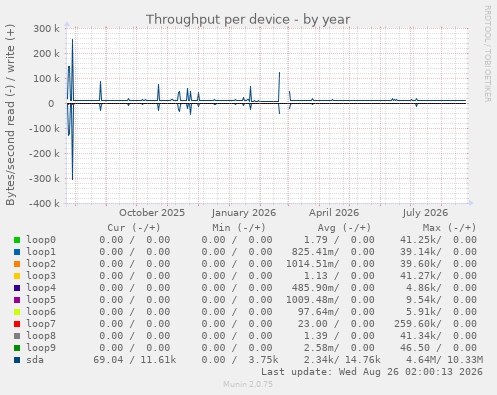This screenshot has width=497, height=395.
Task: Select the loop4 device label
Action: pos(41,288)
